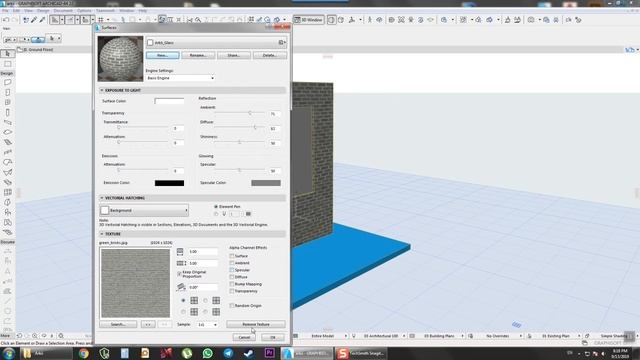Open the Edit menu
Viewport: 640px width, 360px height.
click(x=16, y=11)
